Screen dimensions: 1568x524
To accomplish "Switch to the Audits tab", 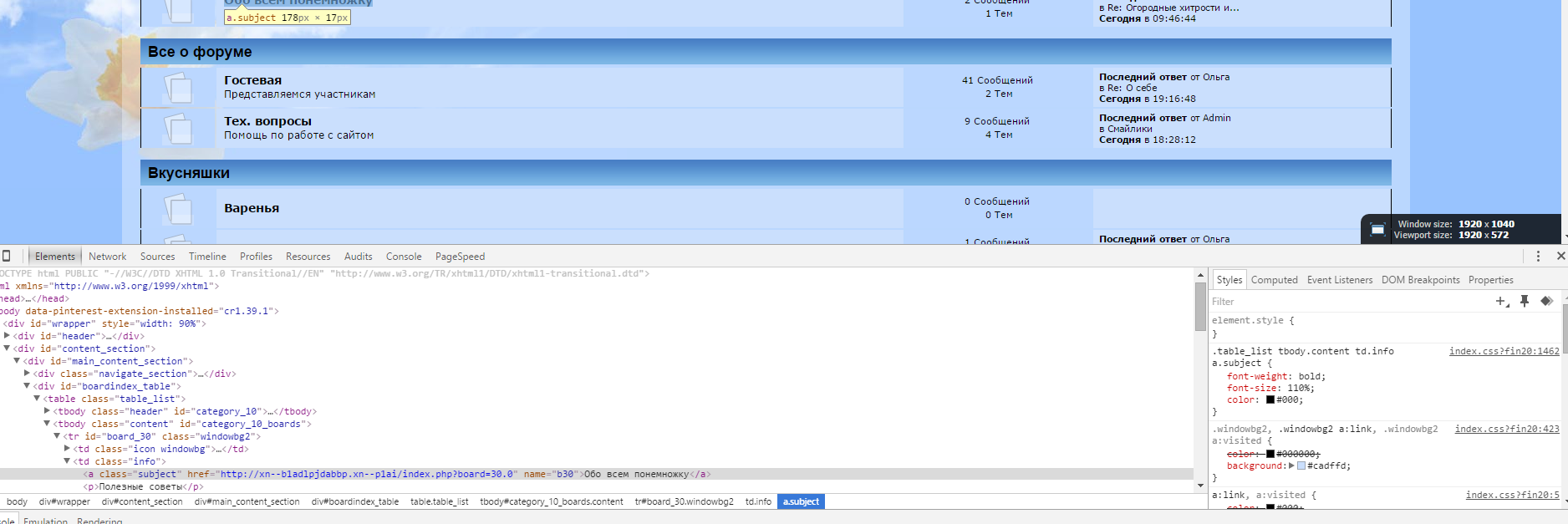I will point(359,257).
